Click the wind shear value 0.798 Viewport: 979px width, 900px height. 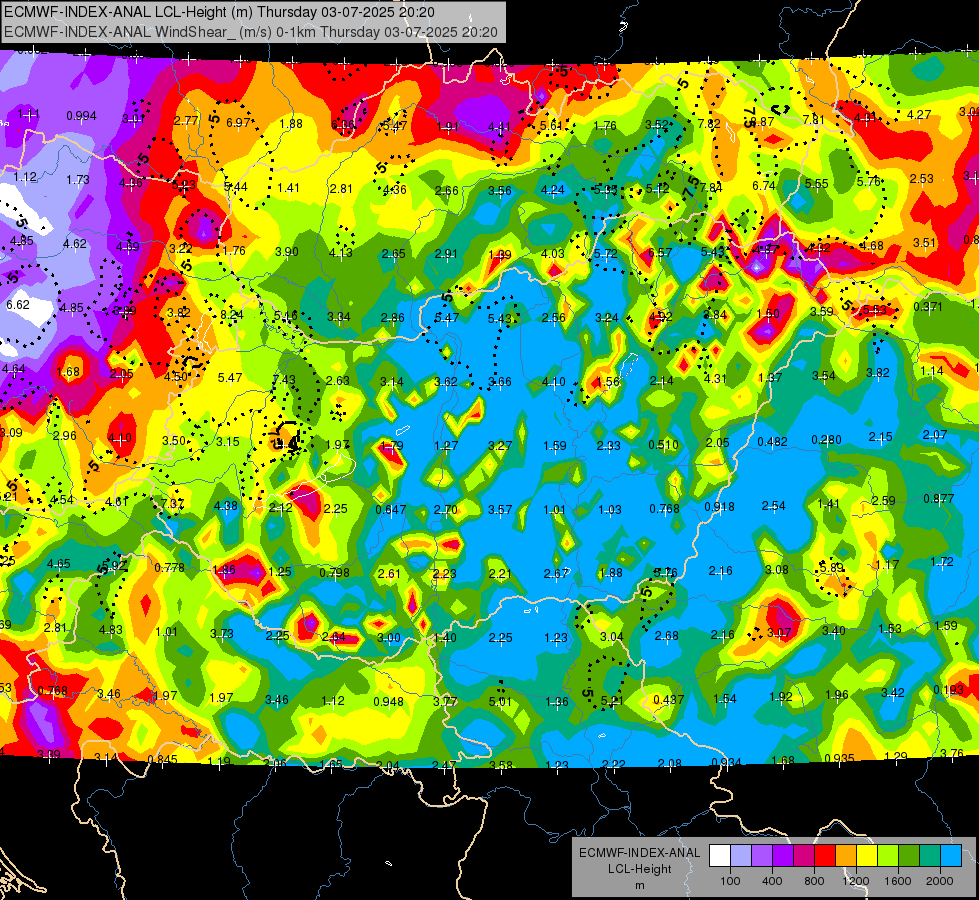click(x=334, y=573)
